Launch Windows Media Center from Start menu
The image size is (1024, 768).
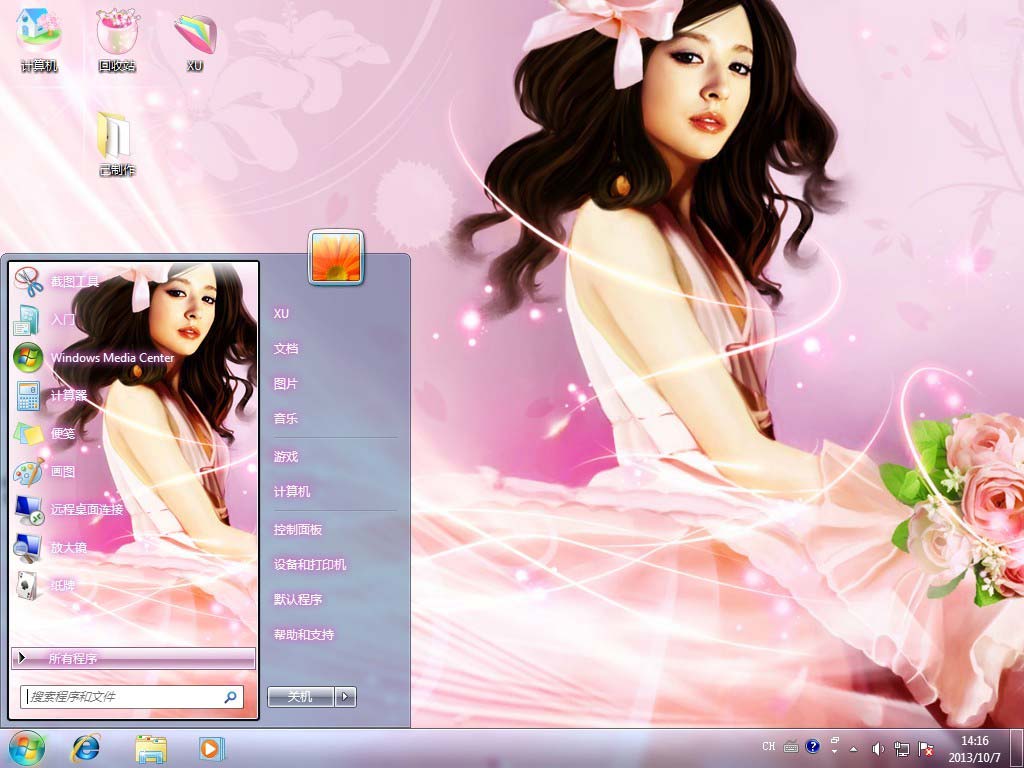pyautogui.click(x=111, y=358)
